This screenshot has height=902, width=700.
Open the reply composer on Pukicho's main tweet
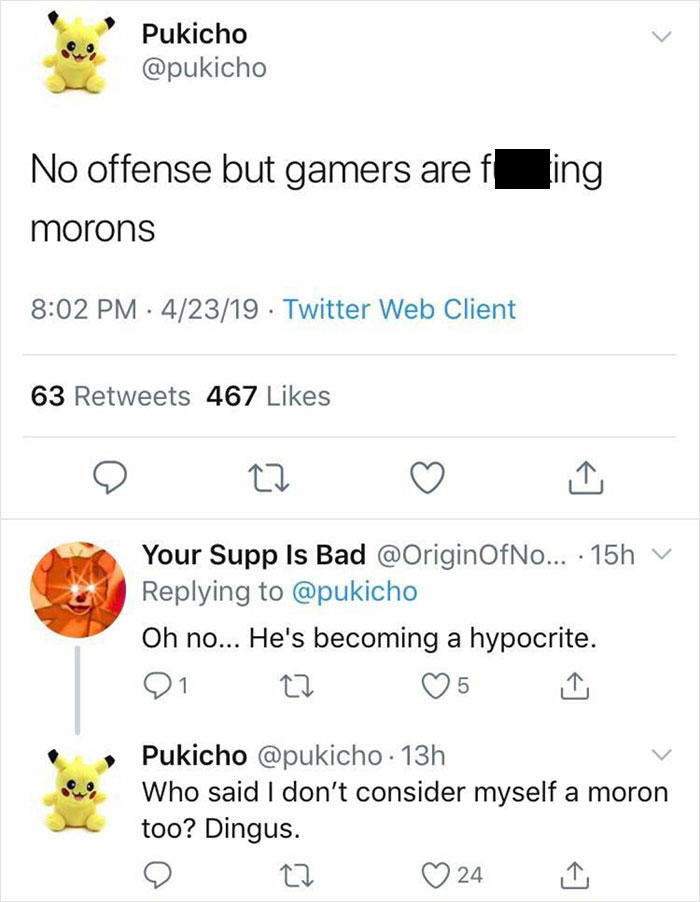tap(111, 478)
